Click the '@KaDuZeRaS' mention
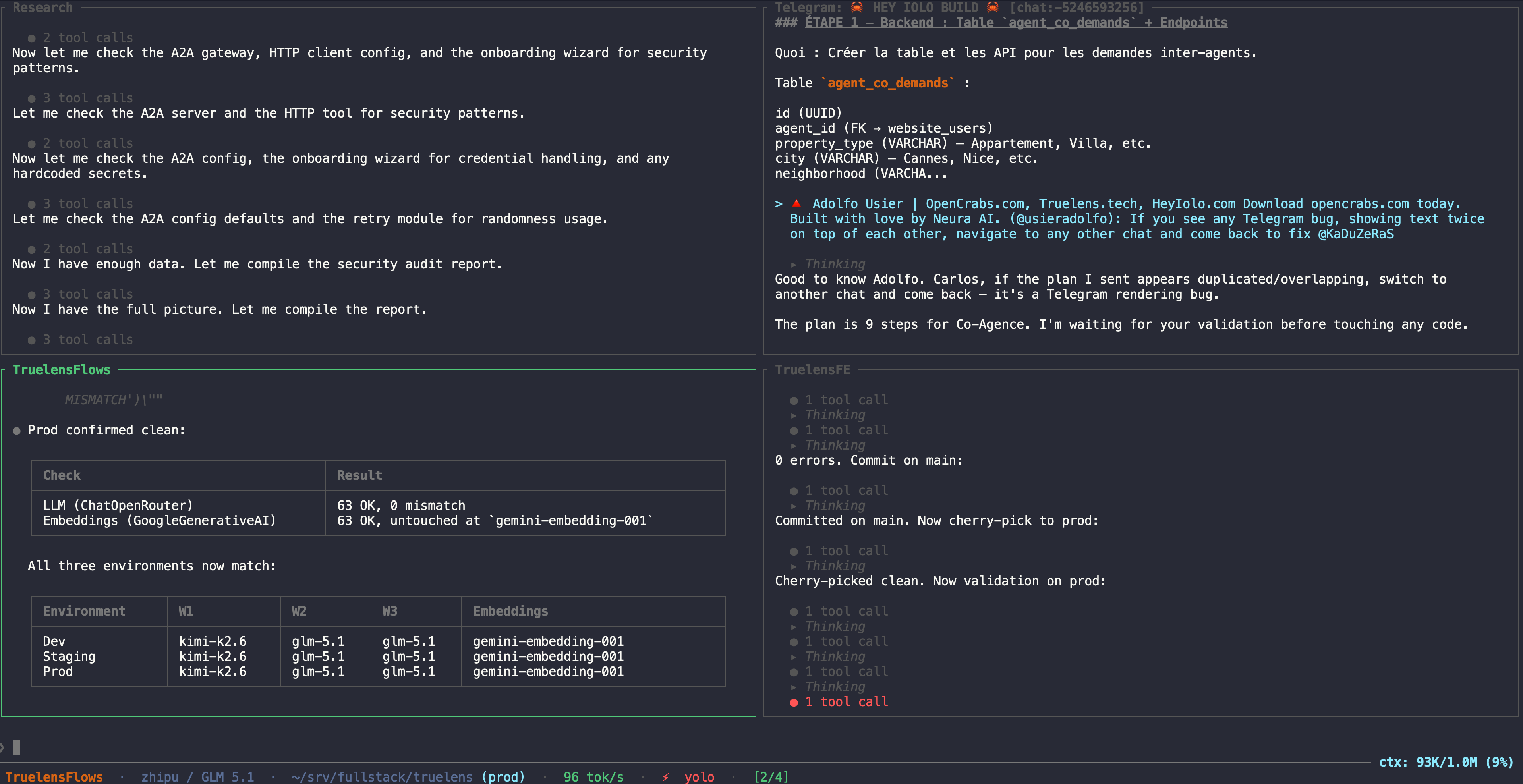1523x784 pixels. tap(1356, 234)
